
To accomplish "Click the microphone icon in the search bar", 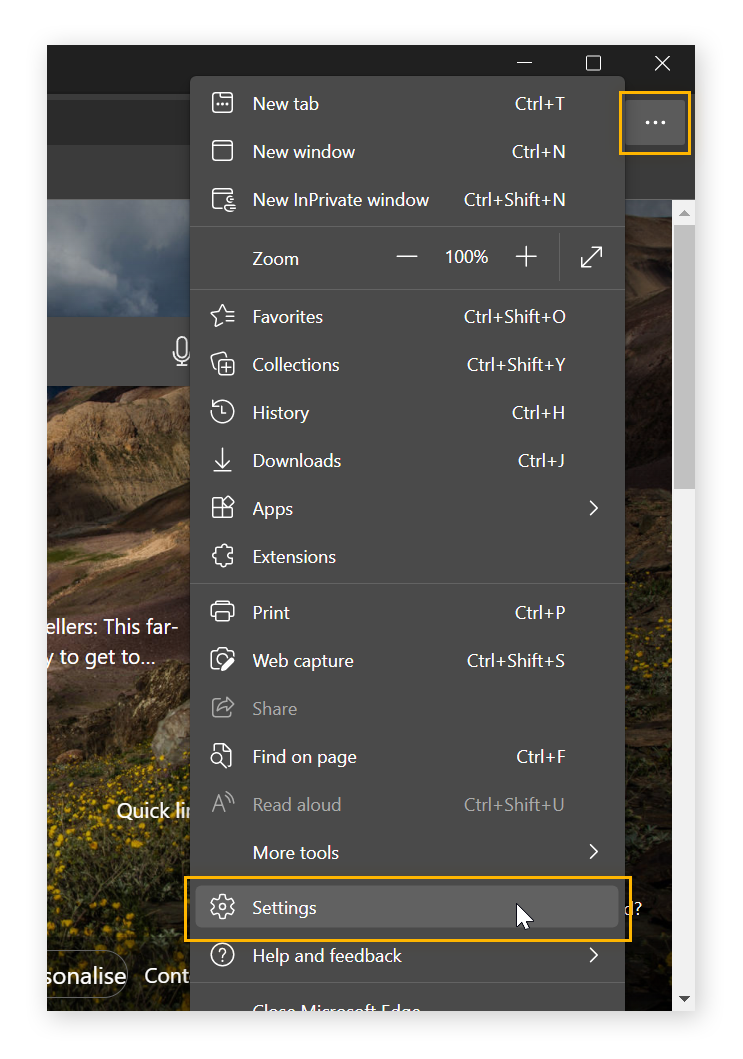I will click(x=181, y=351).
